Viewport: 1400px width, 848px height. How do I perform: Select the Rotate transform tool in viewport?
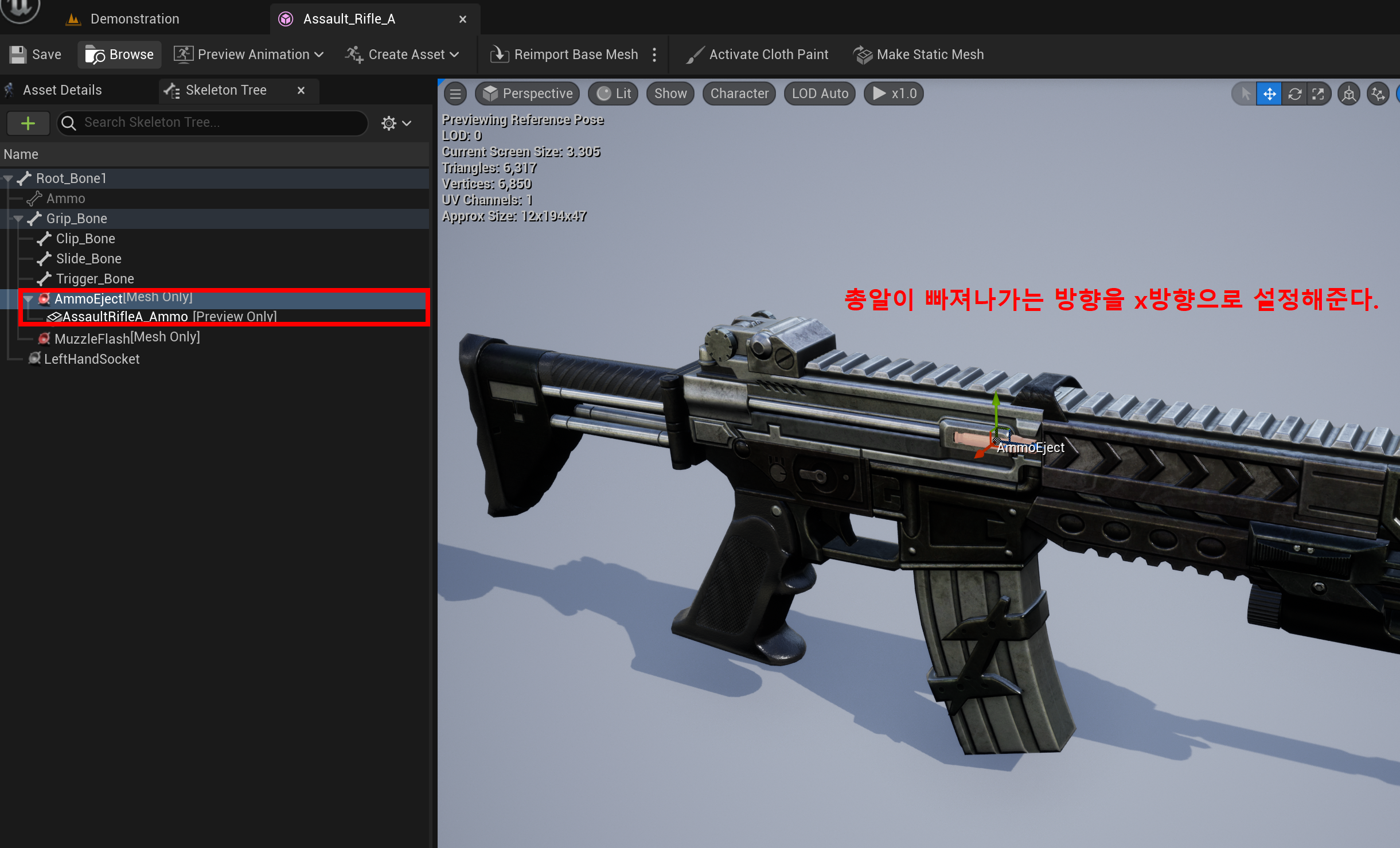pyautogui.click(x=1294, y=94)
